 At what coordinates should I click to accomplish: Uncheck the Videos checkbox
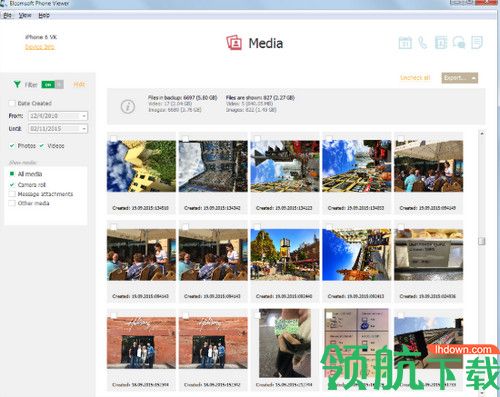(x=42, y=146)
